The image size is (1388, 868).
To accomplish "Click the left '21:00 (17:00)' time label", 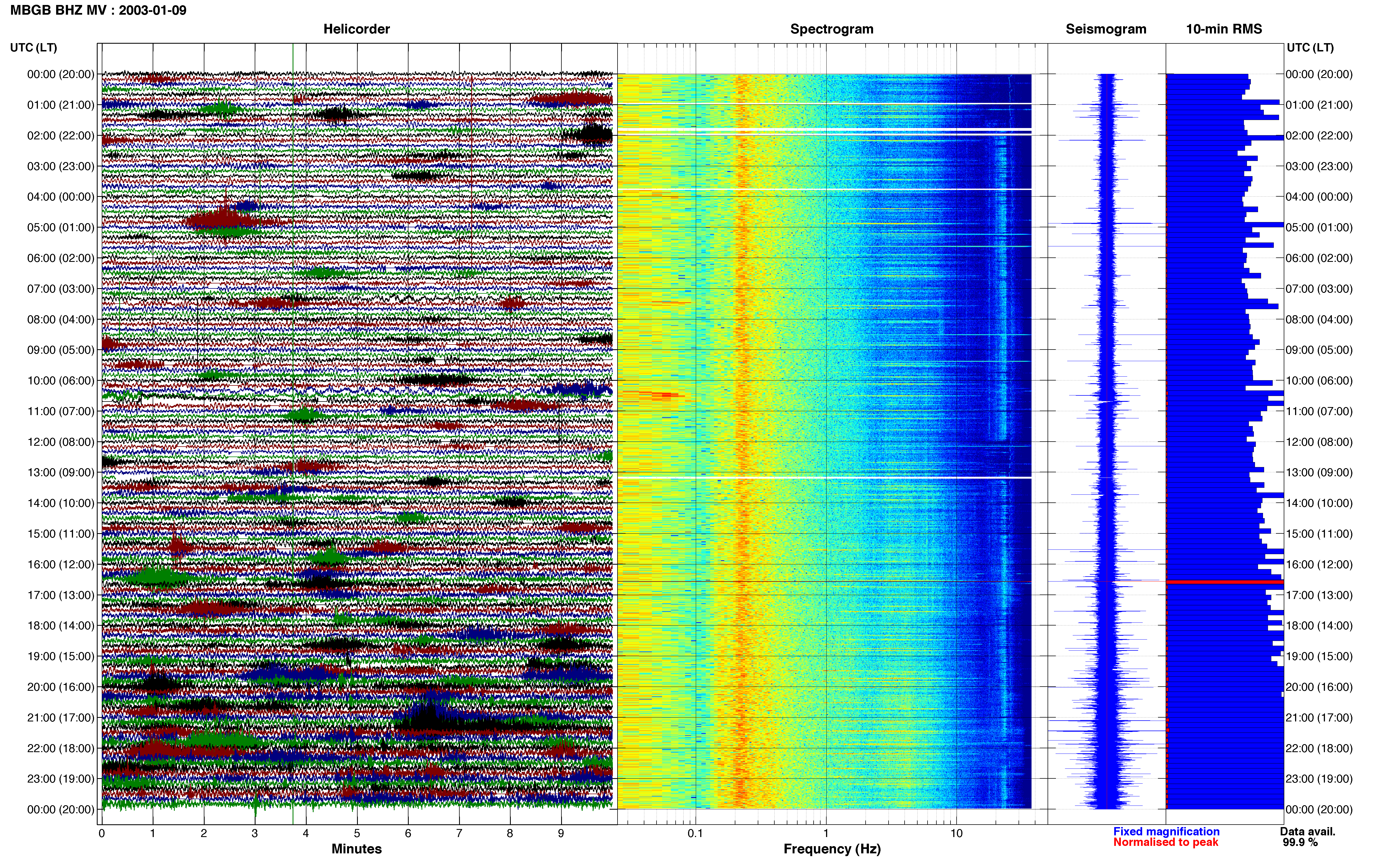I will coord(61,718).
